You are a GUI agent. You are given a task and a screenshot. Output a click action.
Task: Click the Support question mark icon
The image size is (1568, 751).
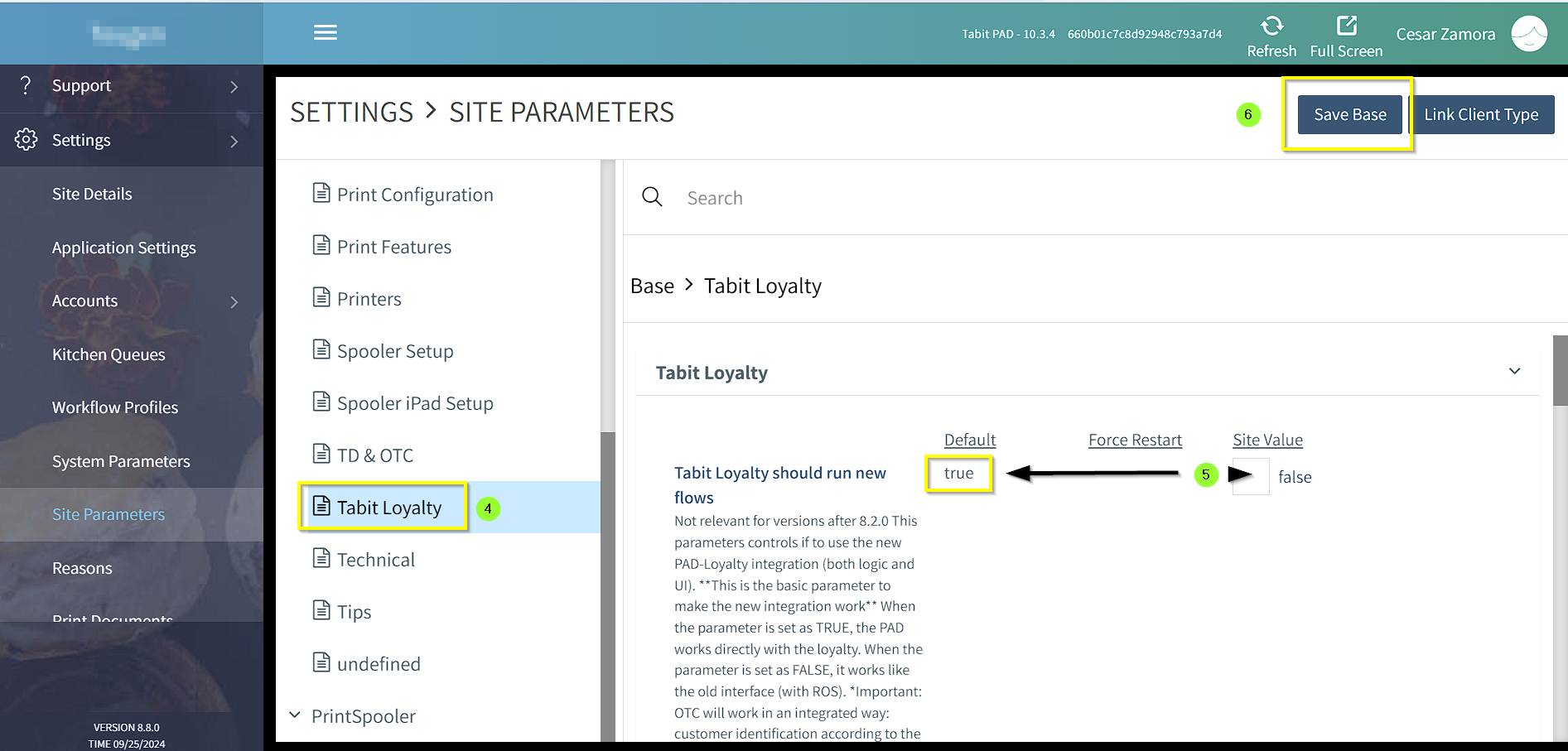pos(26,85)
